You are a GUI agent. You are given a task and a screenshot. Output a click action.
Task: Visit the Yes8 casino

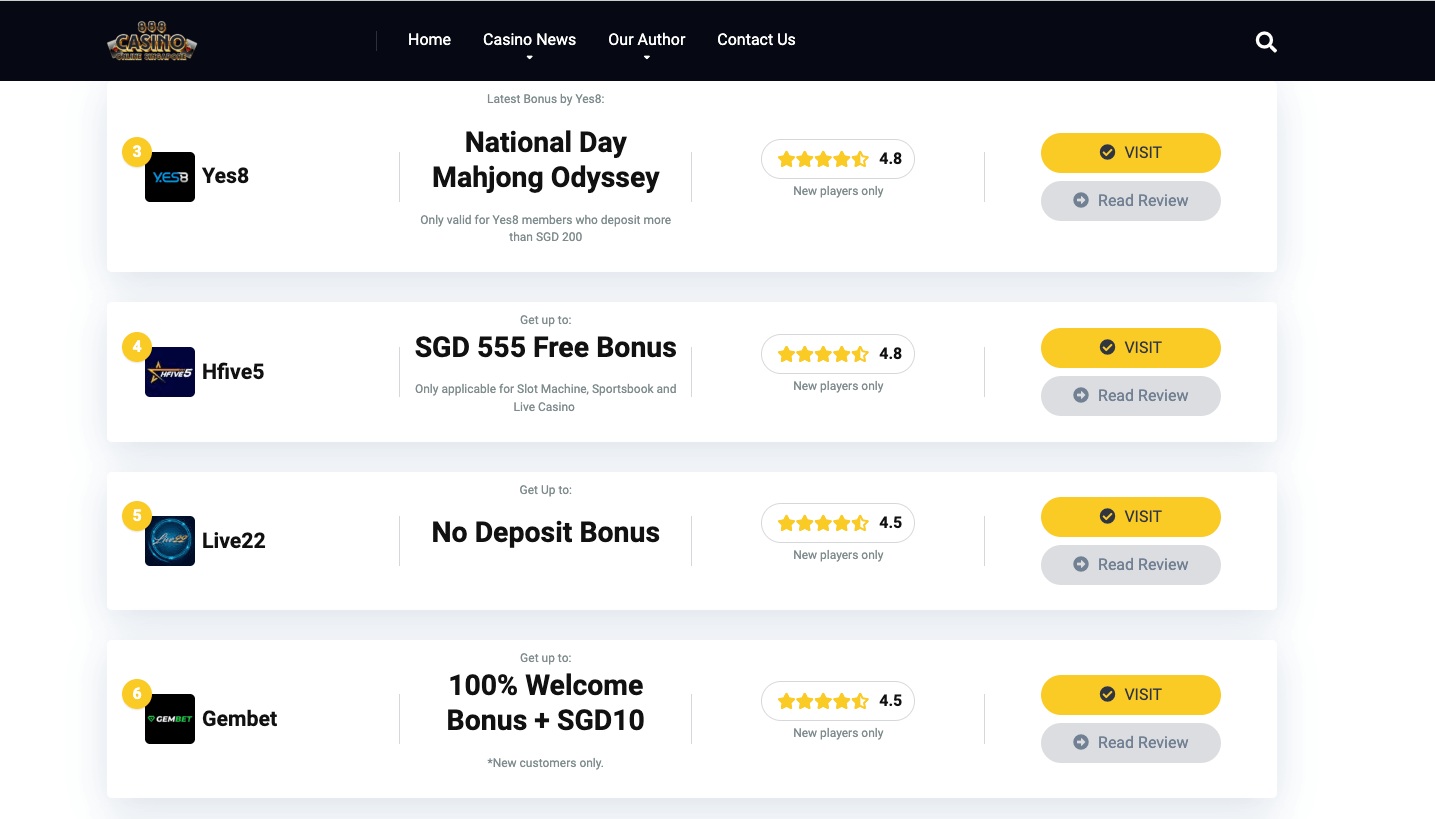tap(1131, 153)
